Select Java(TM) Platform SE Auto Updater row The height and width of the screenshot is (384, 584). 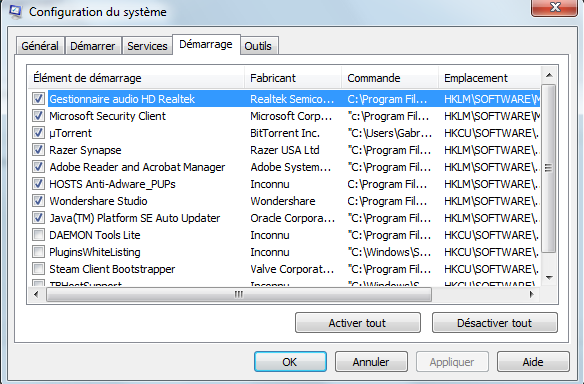[x=284, y=218]
